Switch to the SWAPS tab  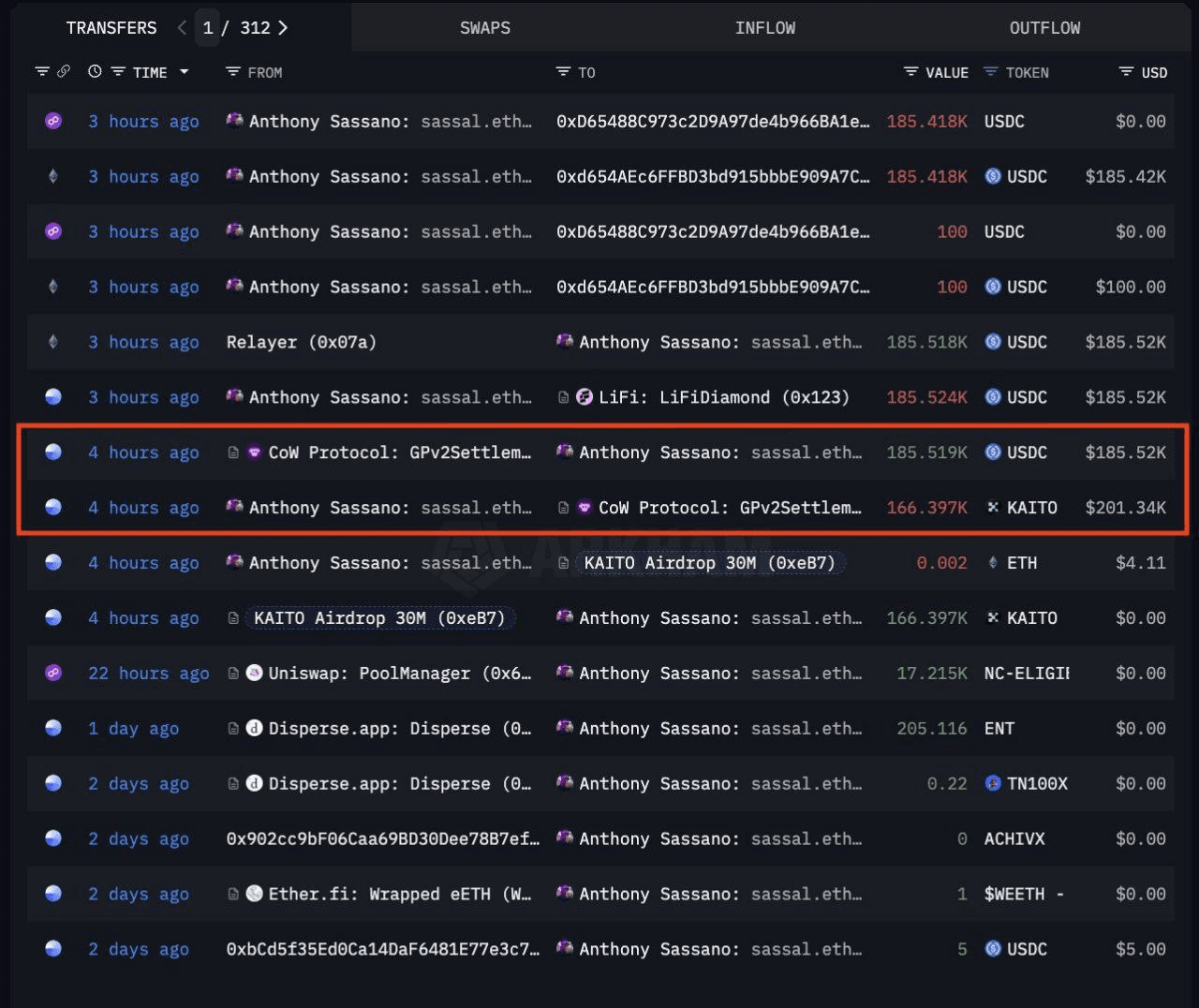485,28
